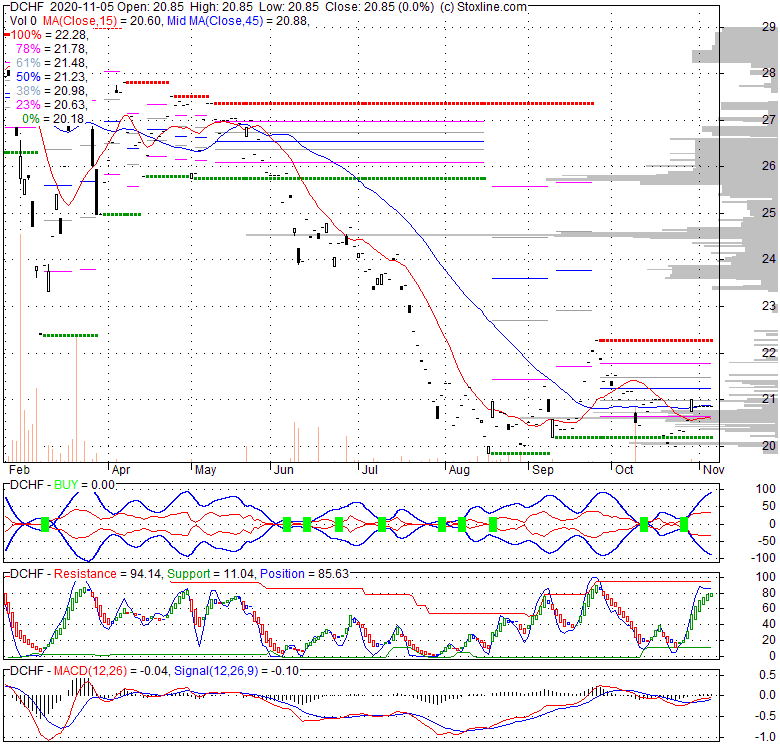Click the last green BUY marker before Nov
Viewport: 780px width, 745px height.
(x=684, y=524)
